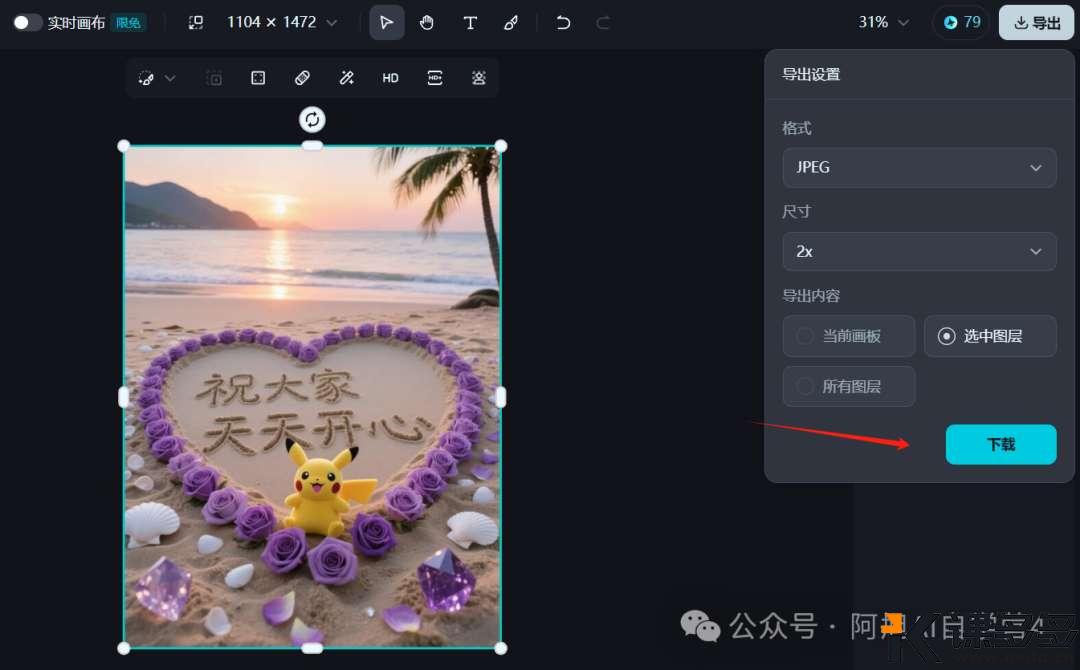Click the beach heart image on canvas
The width and height of the screenshot is (1080, 670).
pos(312,397)
